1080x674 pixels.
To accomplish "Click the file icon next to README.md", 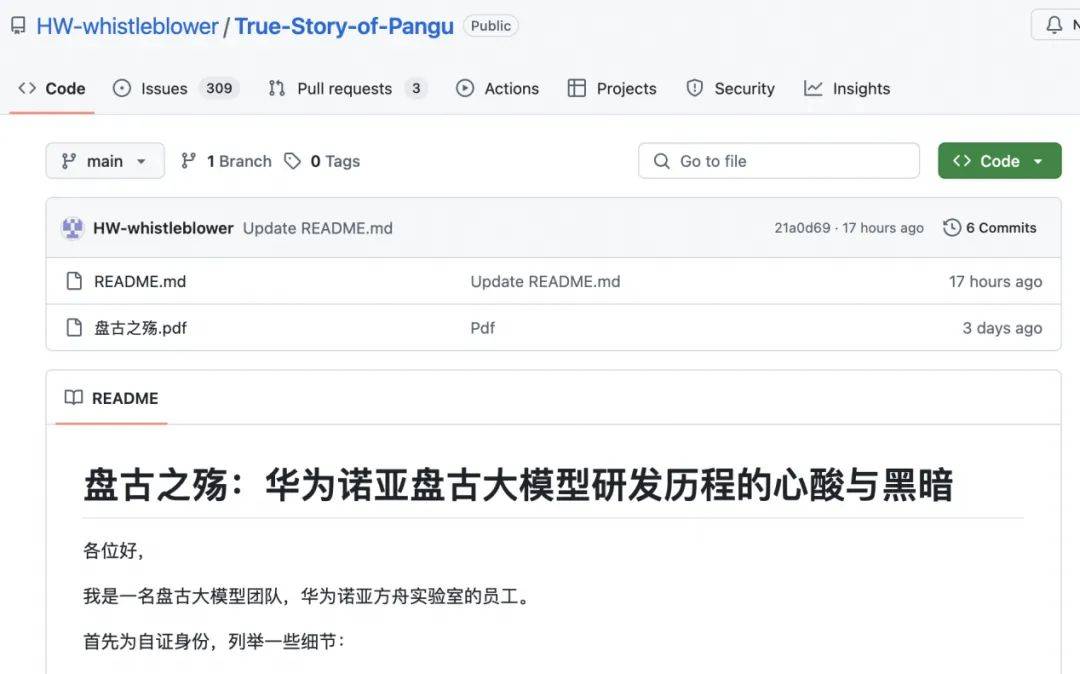I will click(74, 281).
